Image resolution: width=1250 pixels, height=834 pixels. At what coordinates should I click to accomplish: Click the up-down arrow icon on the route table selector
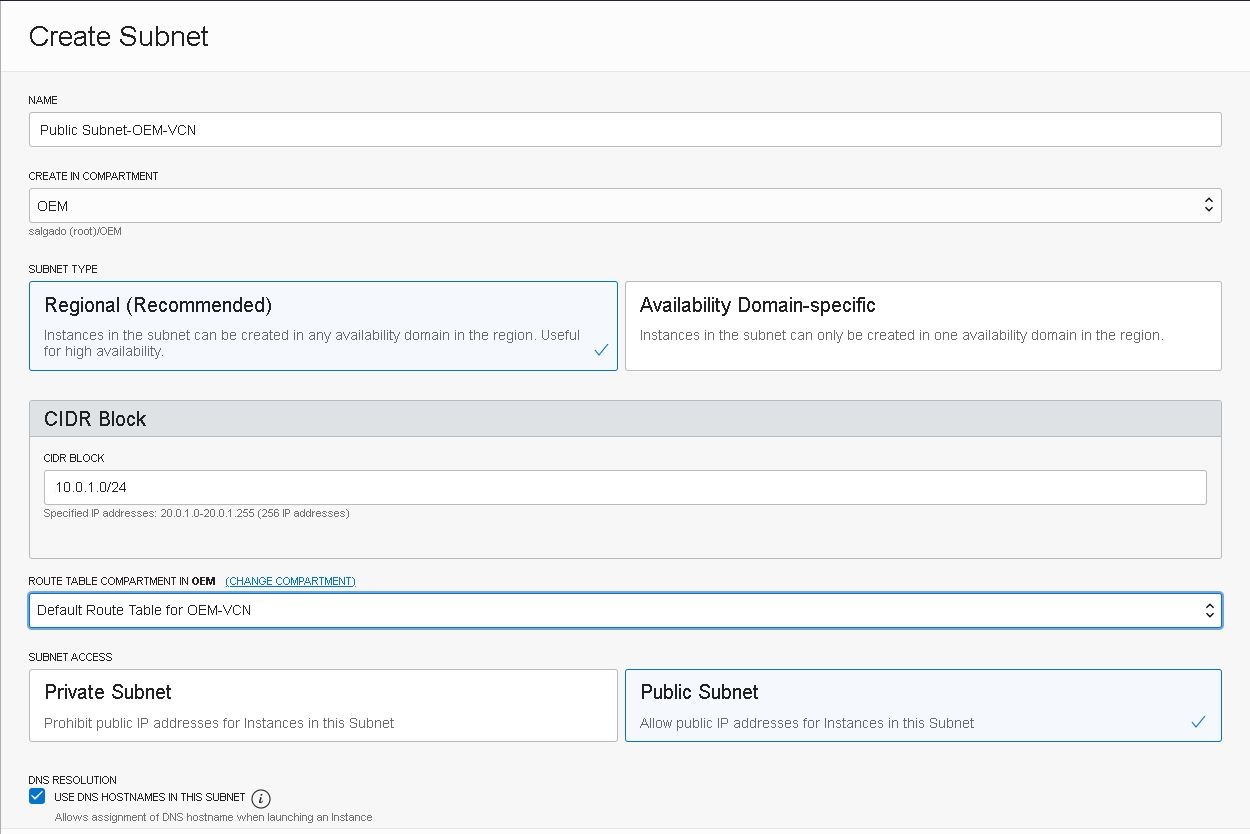click(1209, 610)
